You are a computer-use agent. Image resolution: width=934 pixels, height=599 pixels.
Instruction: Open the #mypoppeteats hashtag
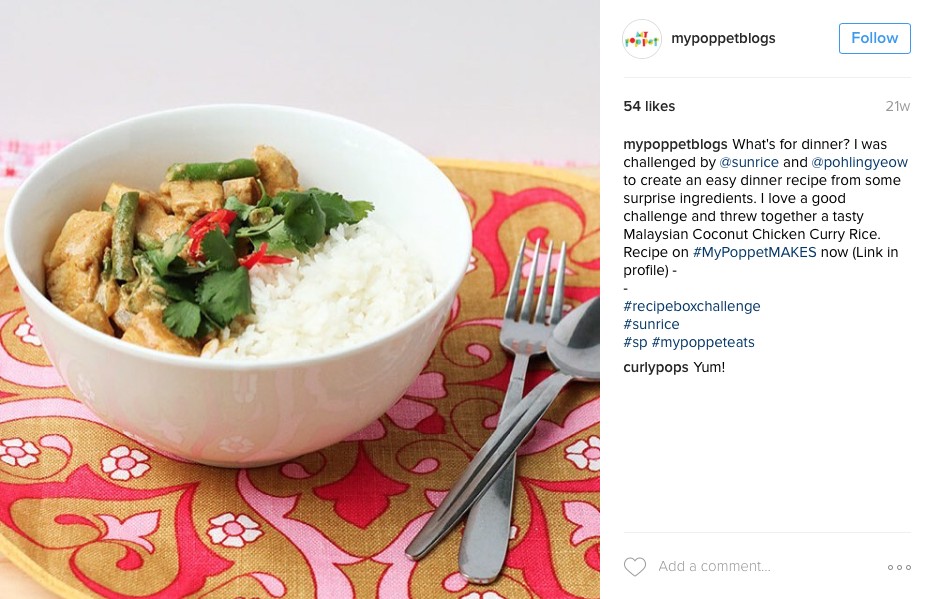pos(703,342)
